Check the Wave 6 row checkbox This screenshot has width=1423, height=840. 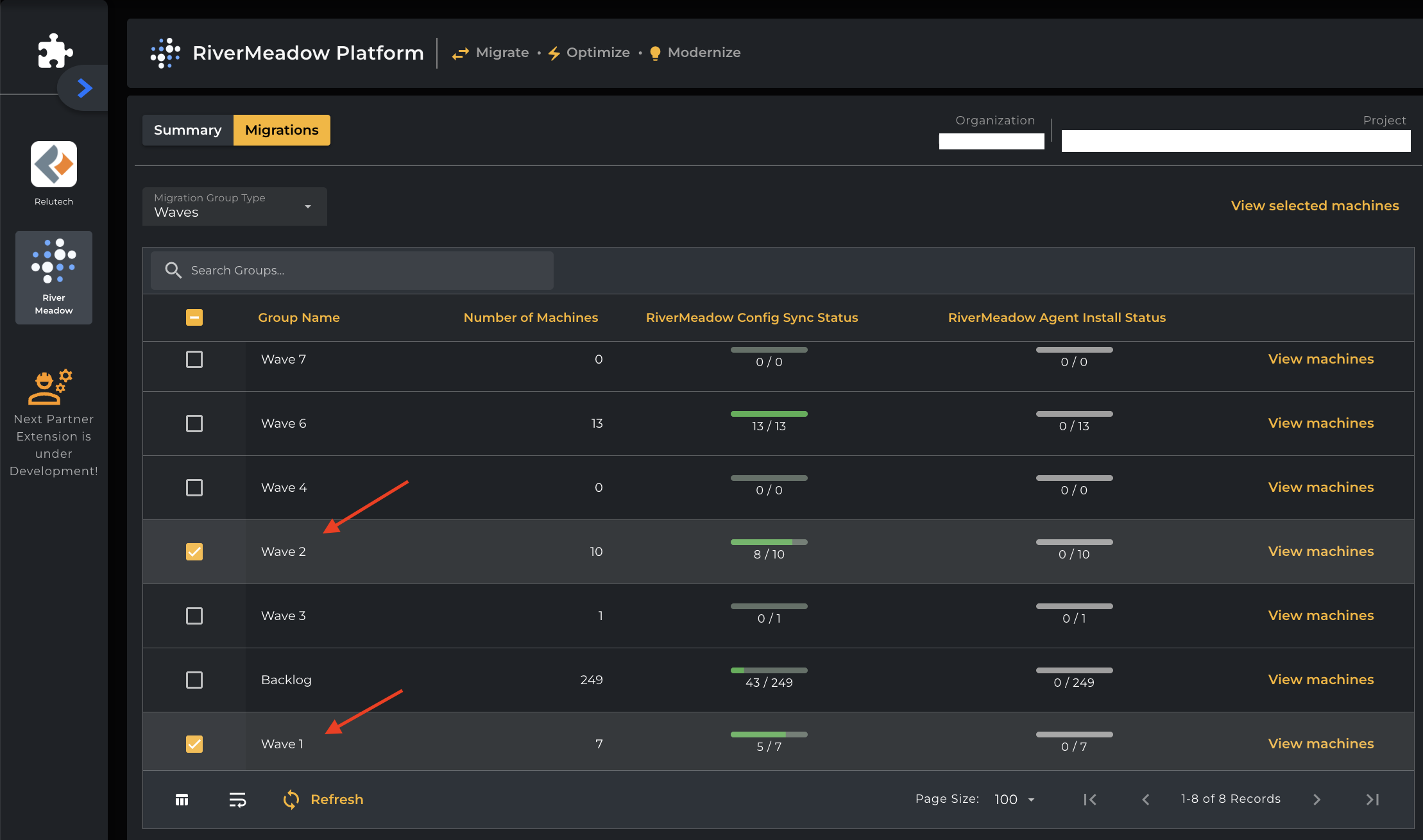coord(194,423)
